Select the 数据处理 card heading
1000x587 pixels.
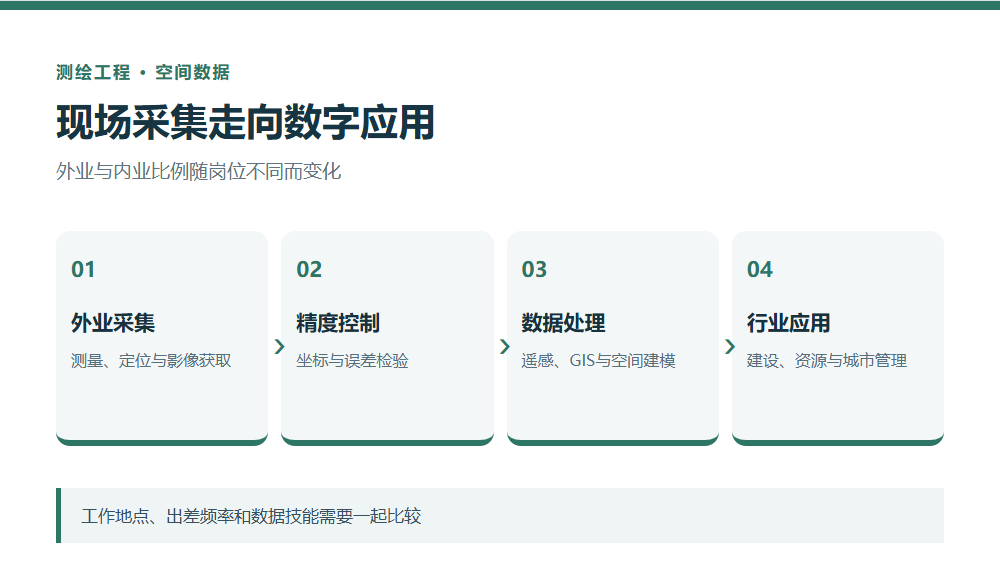pyautogui.click(x=563, y=323)
